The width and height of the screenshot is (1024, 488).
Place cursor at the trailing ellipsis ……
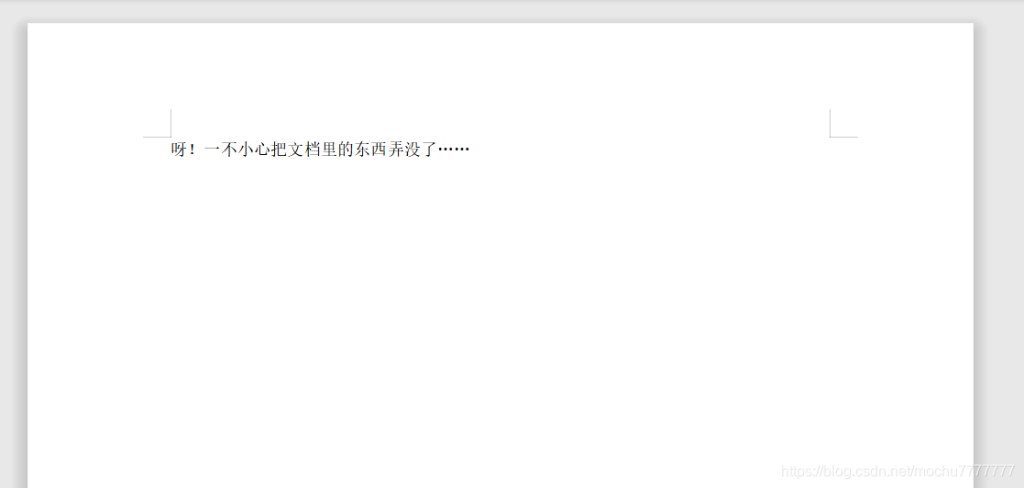pyautogui.click(x=453, y=150)
